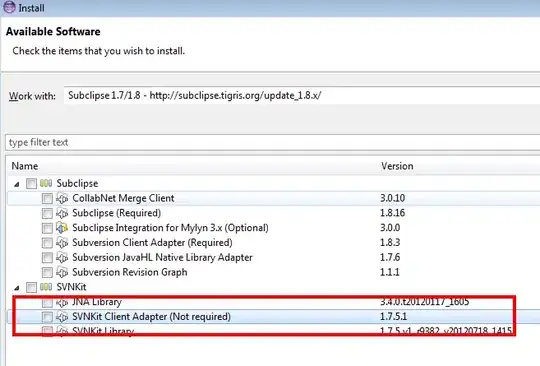540x366 pixels.
Task: Check the SVNKit category checkbox
Action: coord(31,287)
